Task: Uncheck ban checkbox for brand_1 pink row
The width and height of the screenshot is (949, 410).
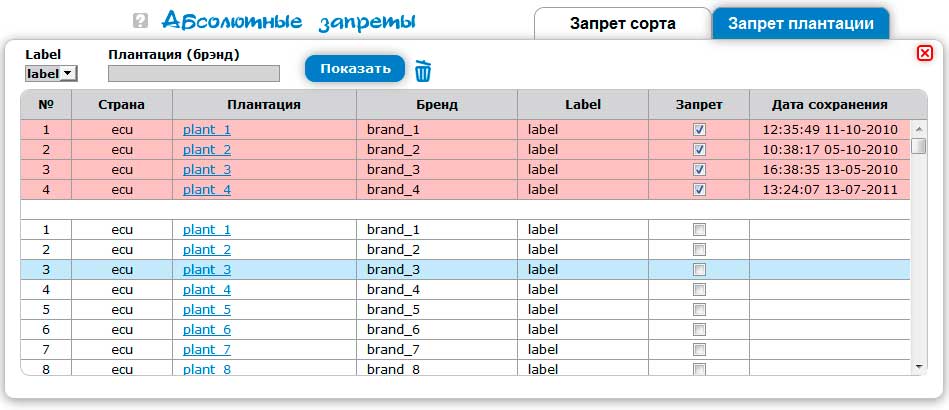Action: tap(700, 129)
